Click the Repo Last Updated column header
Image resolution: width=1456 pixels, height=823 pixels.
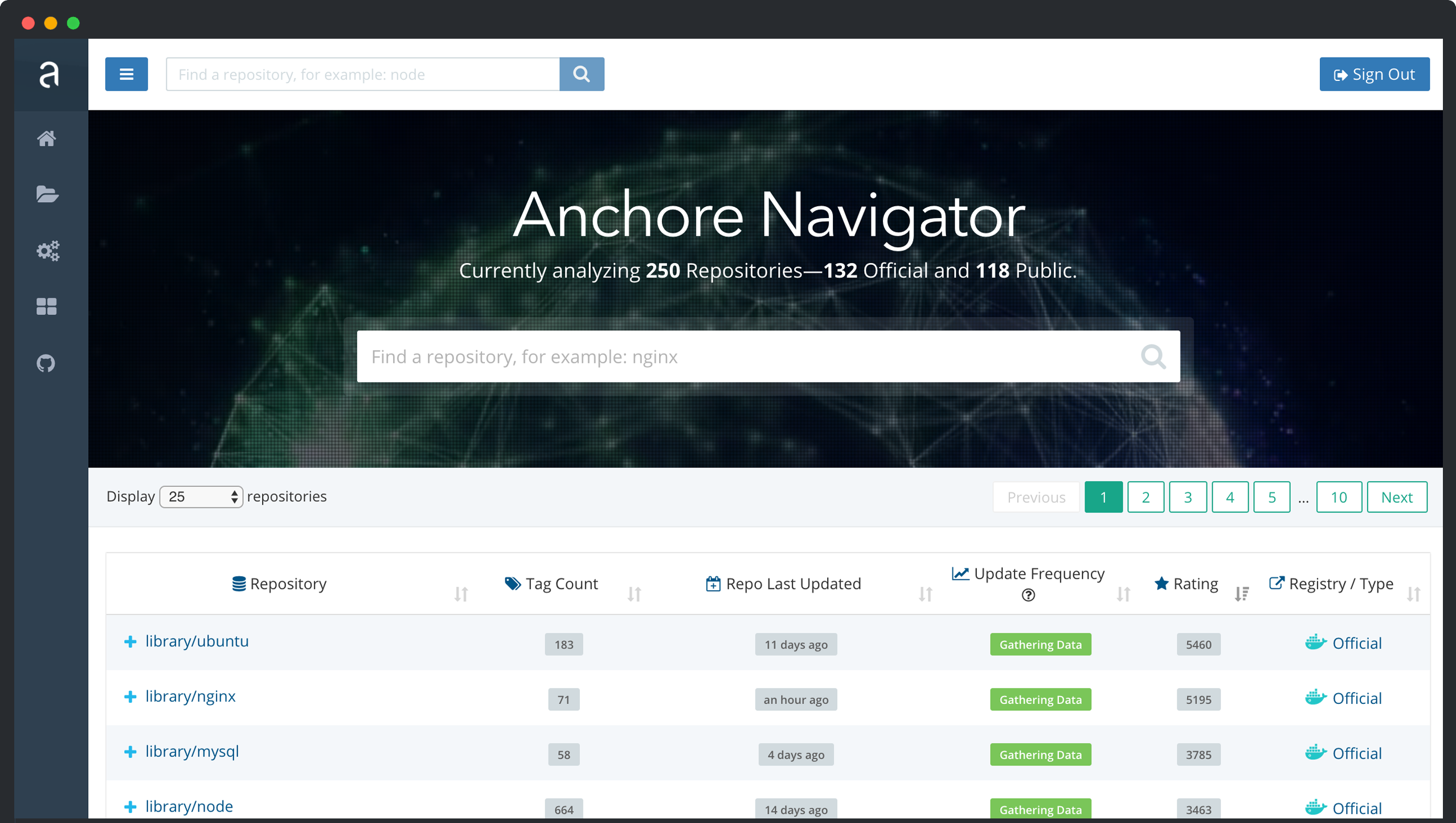coord(783,584)
